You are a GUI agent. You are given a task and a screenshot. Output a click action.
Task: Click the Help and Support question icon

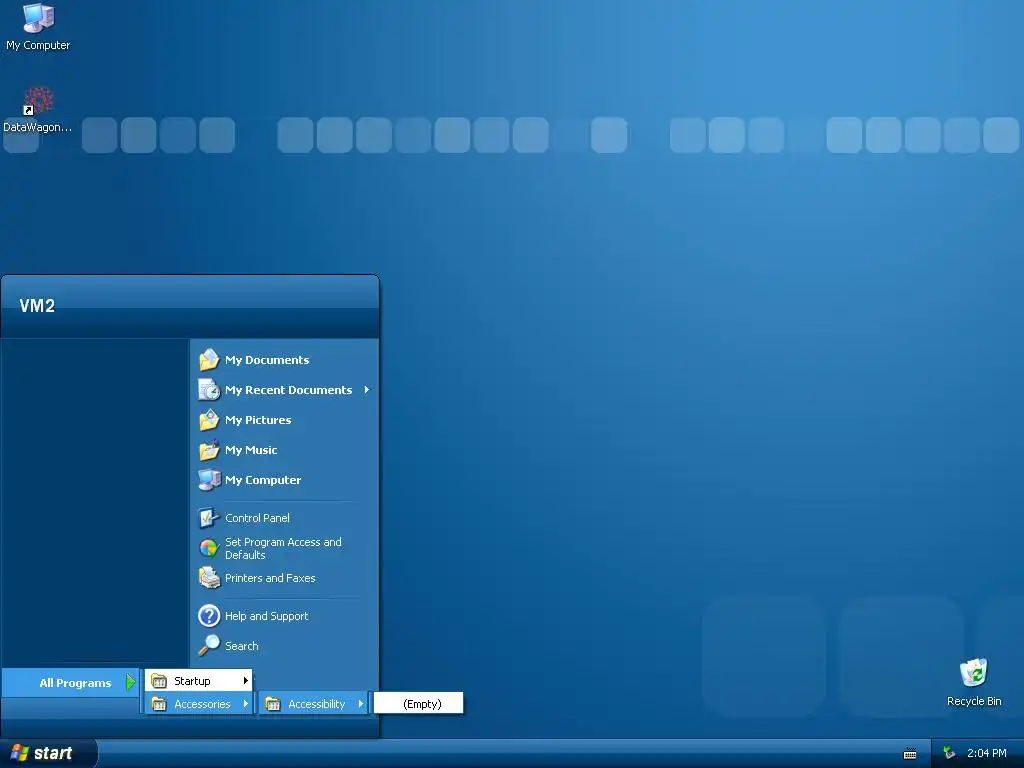(x=209, y=616)
